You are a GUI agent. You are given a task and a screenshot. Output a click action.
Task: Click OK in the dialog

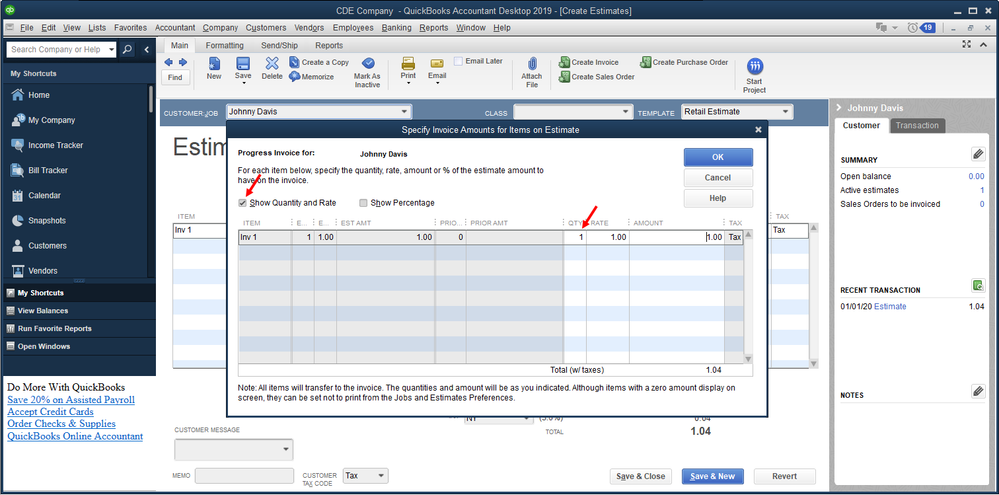click(718, 157)
